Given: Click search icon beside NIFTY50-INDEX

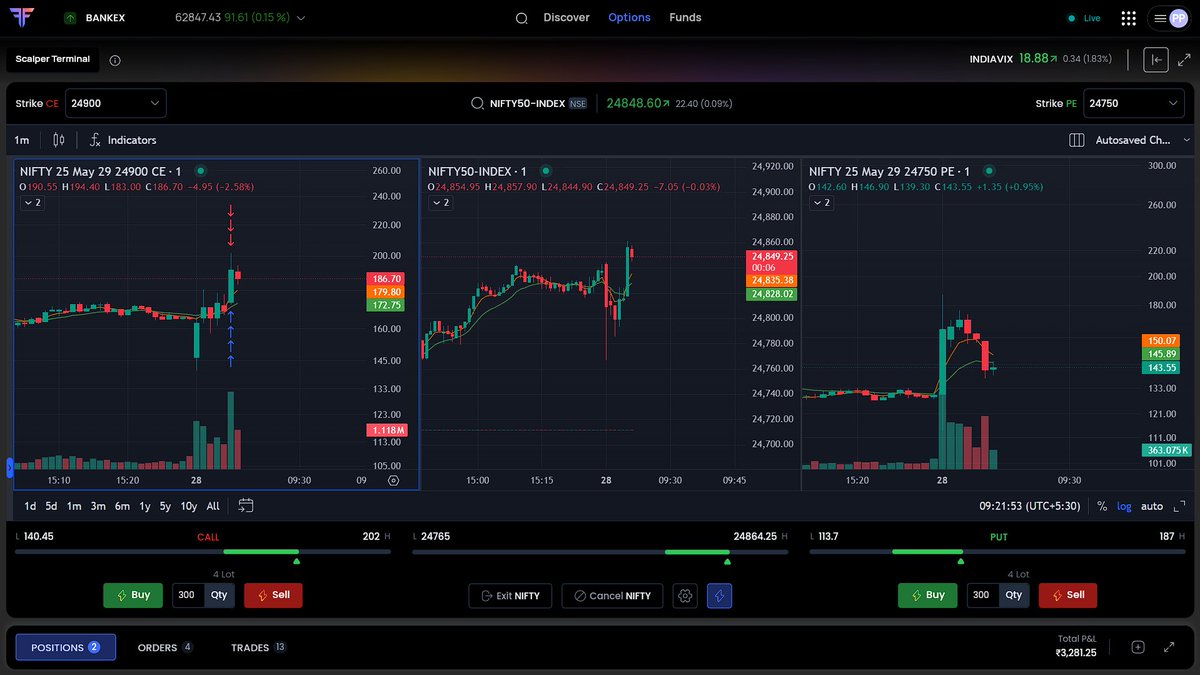Looking at the screenshot, I should [x=478, y=103].
